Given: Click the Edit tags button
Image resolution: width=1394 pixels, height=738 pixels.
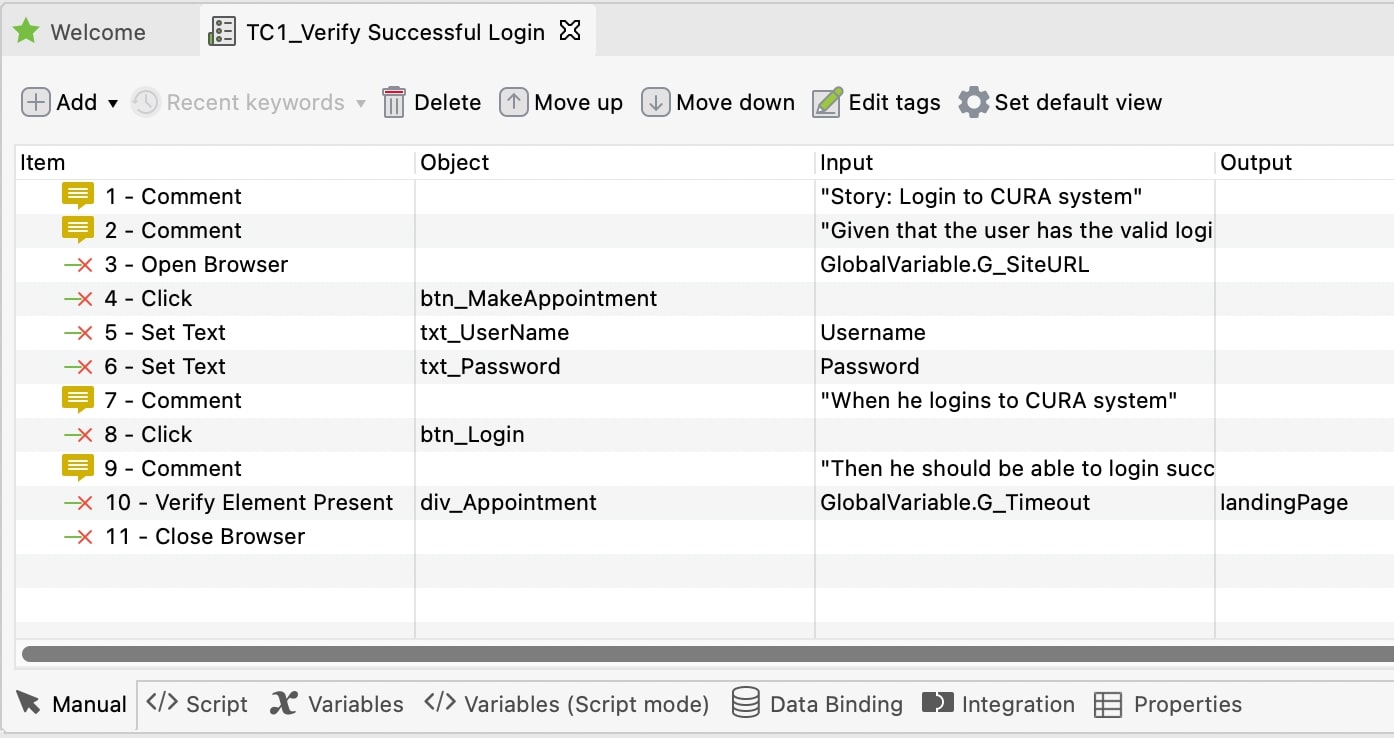Looking at the screenshot, I should (x=876, y=101).
